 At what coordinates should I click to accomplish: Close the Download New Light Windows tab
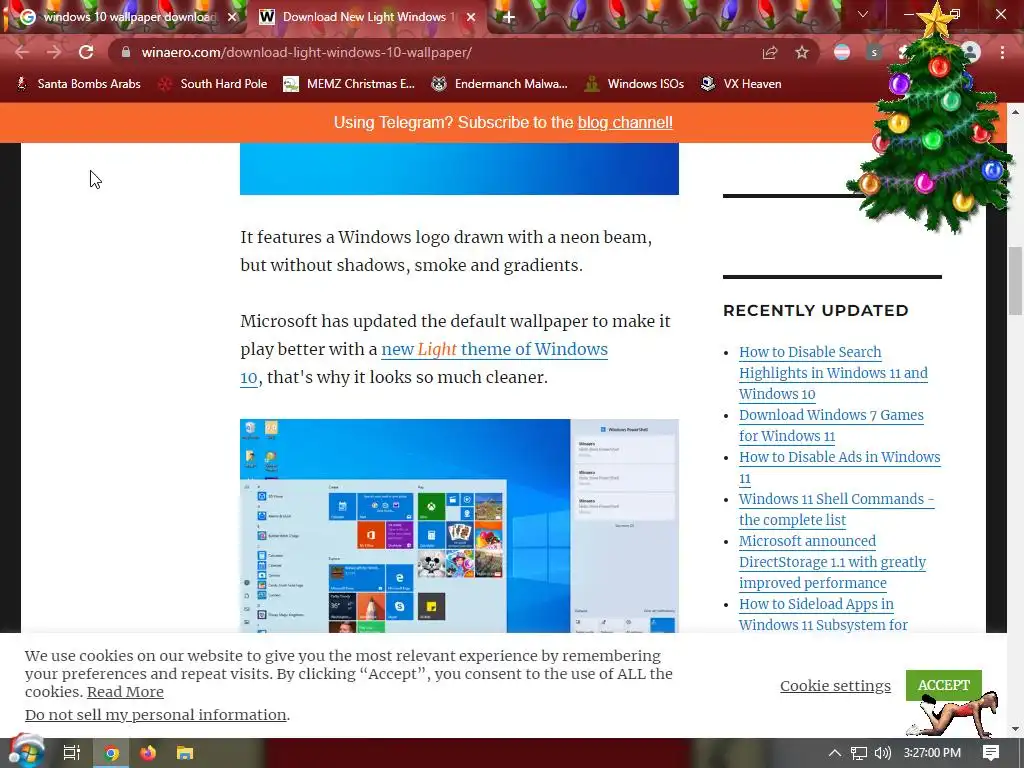pyautogui.click(x=471, y=17)
